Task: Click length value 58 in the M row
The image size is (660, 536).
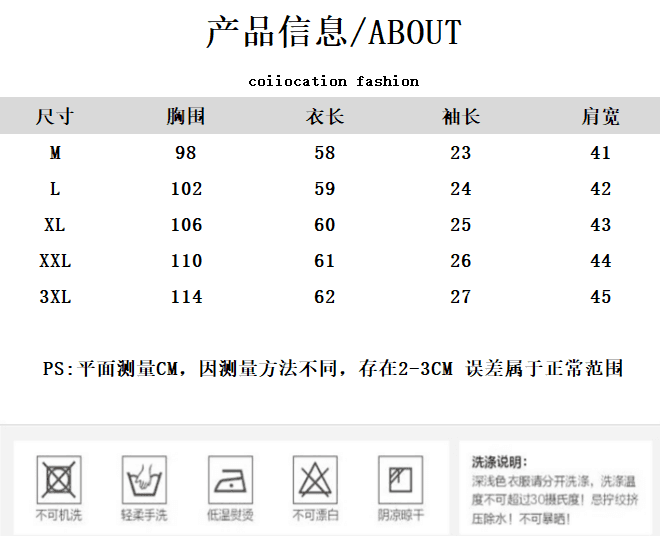Action: (325, 153)
